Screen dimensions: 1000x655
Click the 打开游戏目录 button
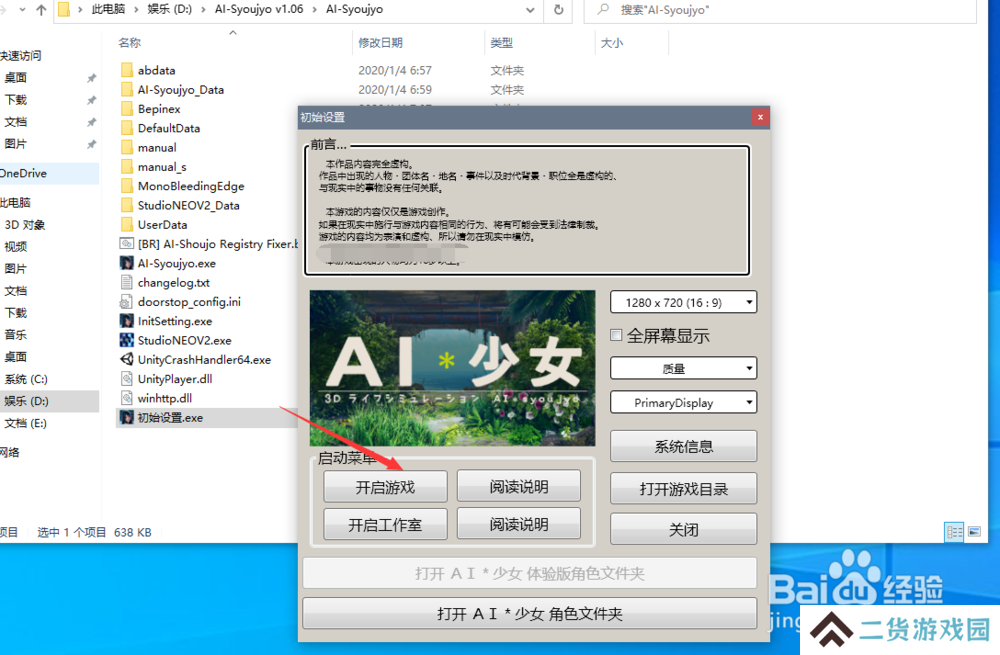tap(683, 489)
